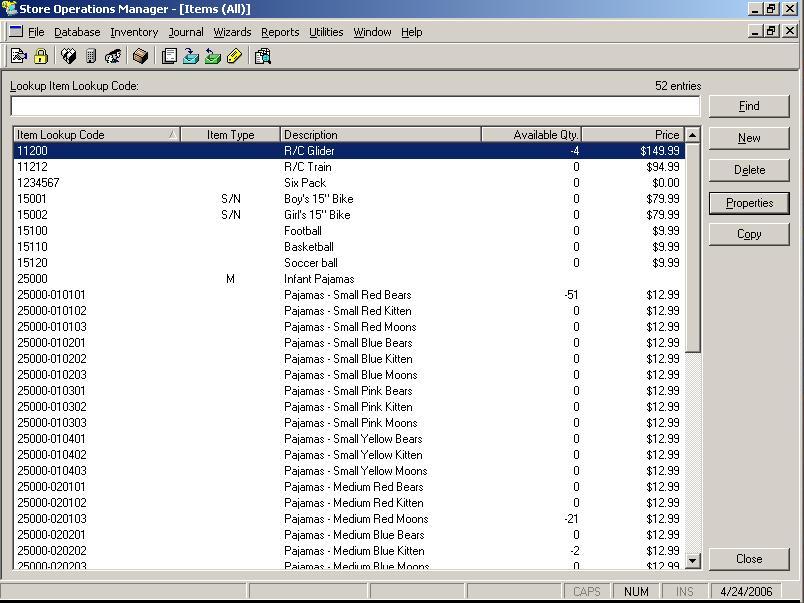Click the brown package box toolbar icon
Viewport: 804px width, 603px height.
point(141,57)
